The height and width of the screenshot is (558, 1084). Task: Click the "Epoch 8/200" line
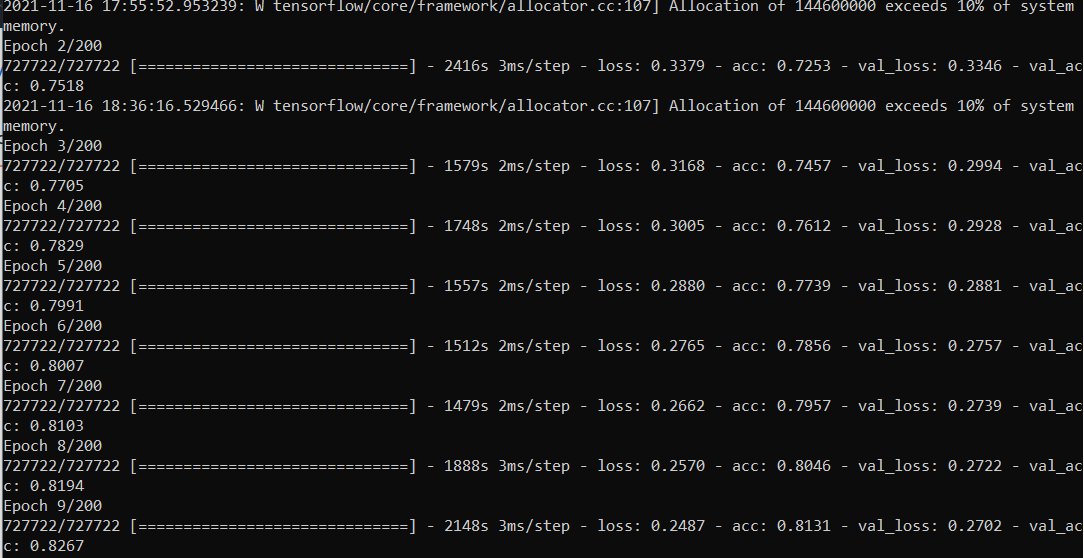[53, 447]
